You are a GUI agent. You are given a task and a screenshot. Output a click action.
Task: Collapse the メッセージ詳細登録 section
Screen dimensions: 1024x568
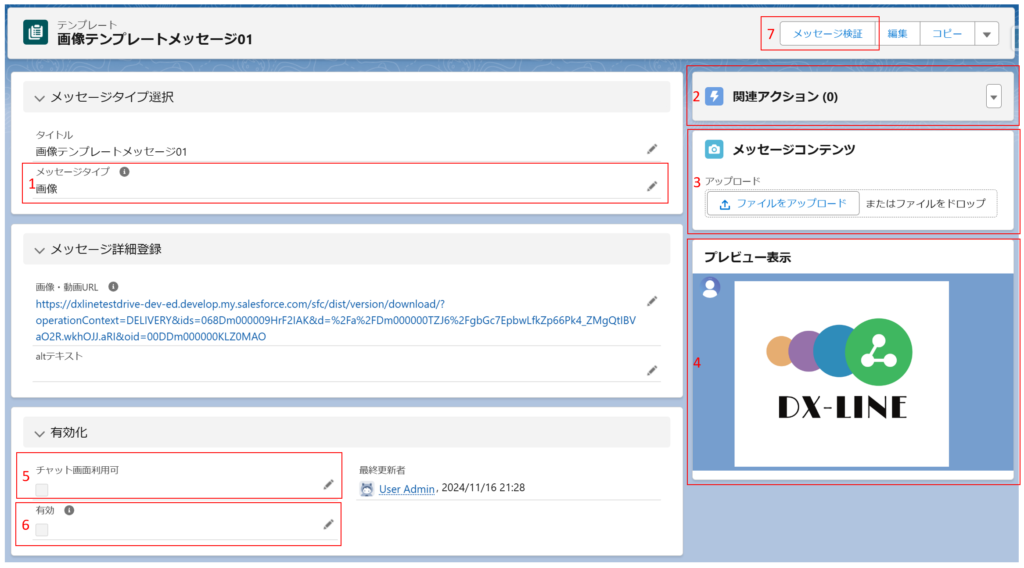pos(40,249)
